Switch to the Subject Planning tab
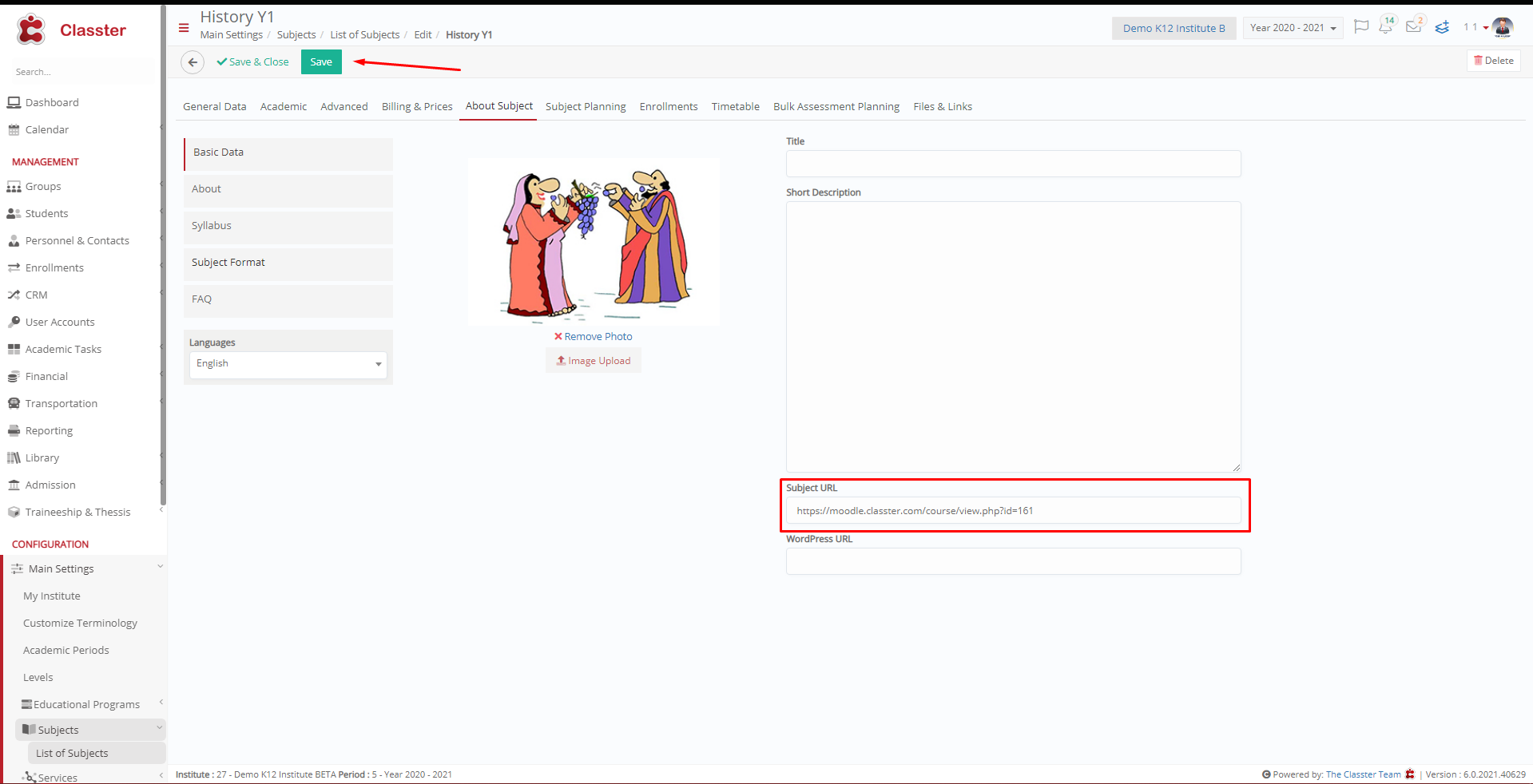Screen dimensions: 1533x784 586,106
